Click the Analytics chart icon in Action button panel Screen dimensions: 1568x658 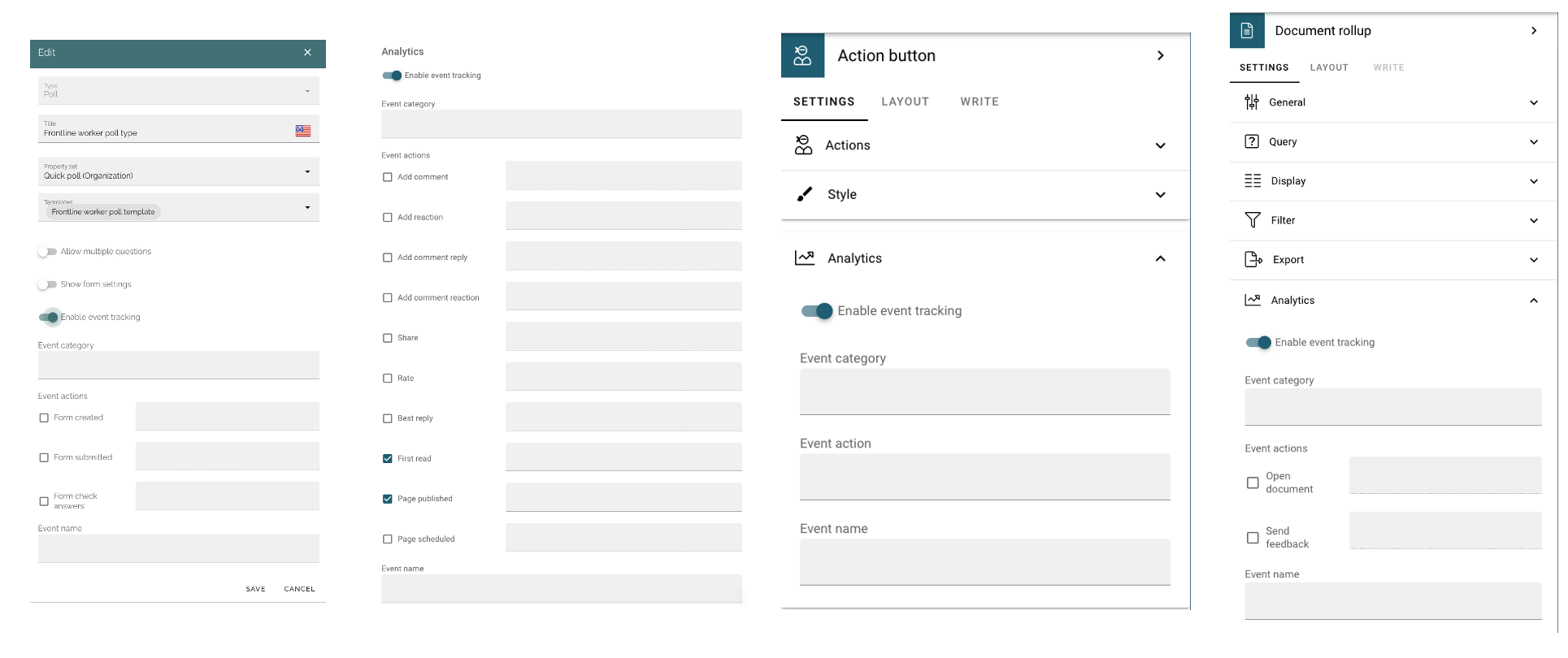(x=805, y=258)
